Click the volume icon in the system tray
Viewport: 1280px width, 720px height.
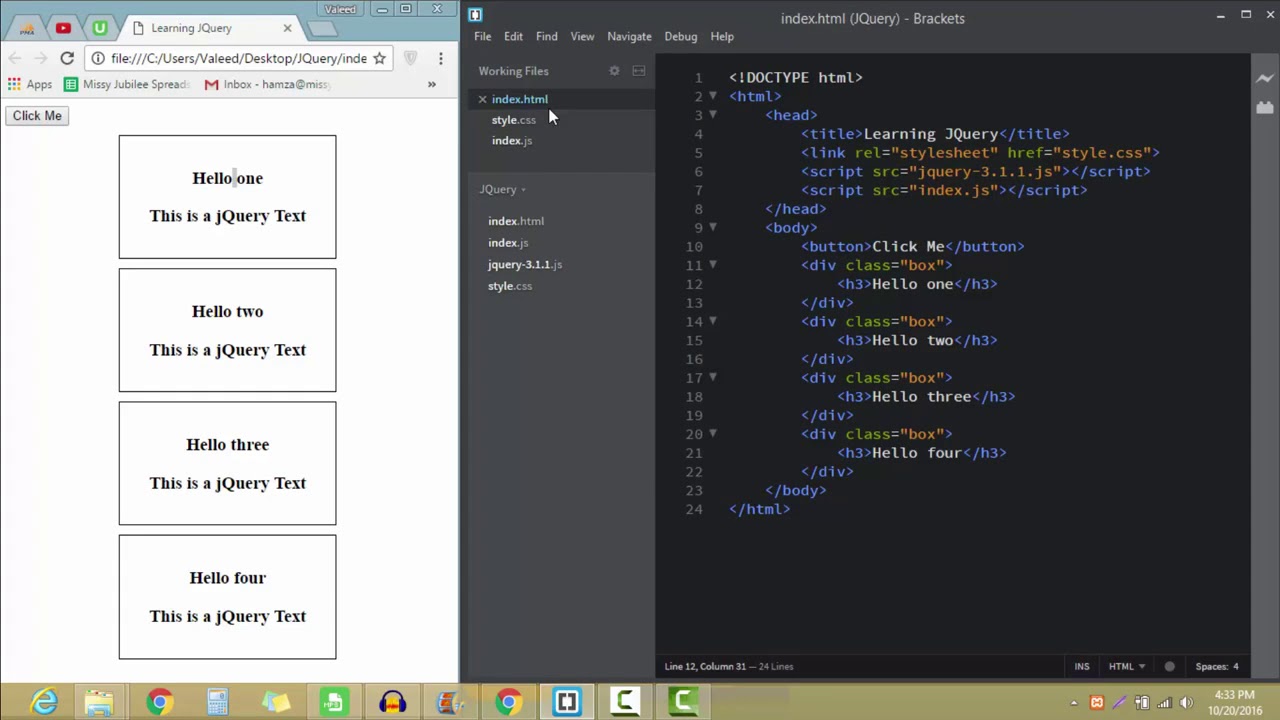[1188, 703]
